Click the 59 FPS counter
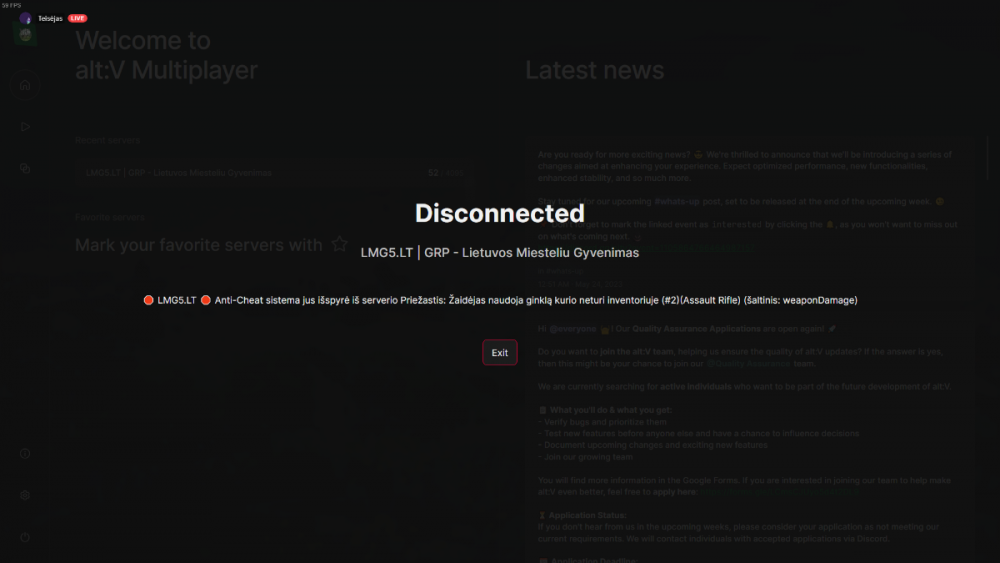 click(x=11, y=5)
